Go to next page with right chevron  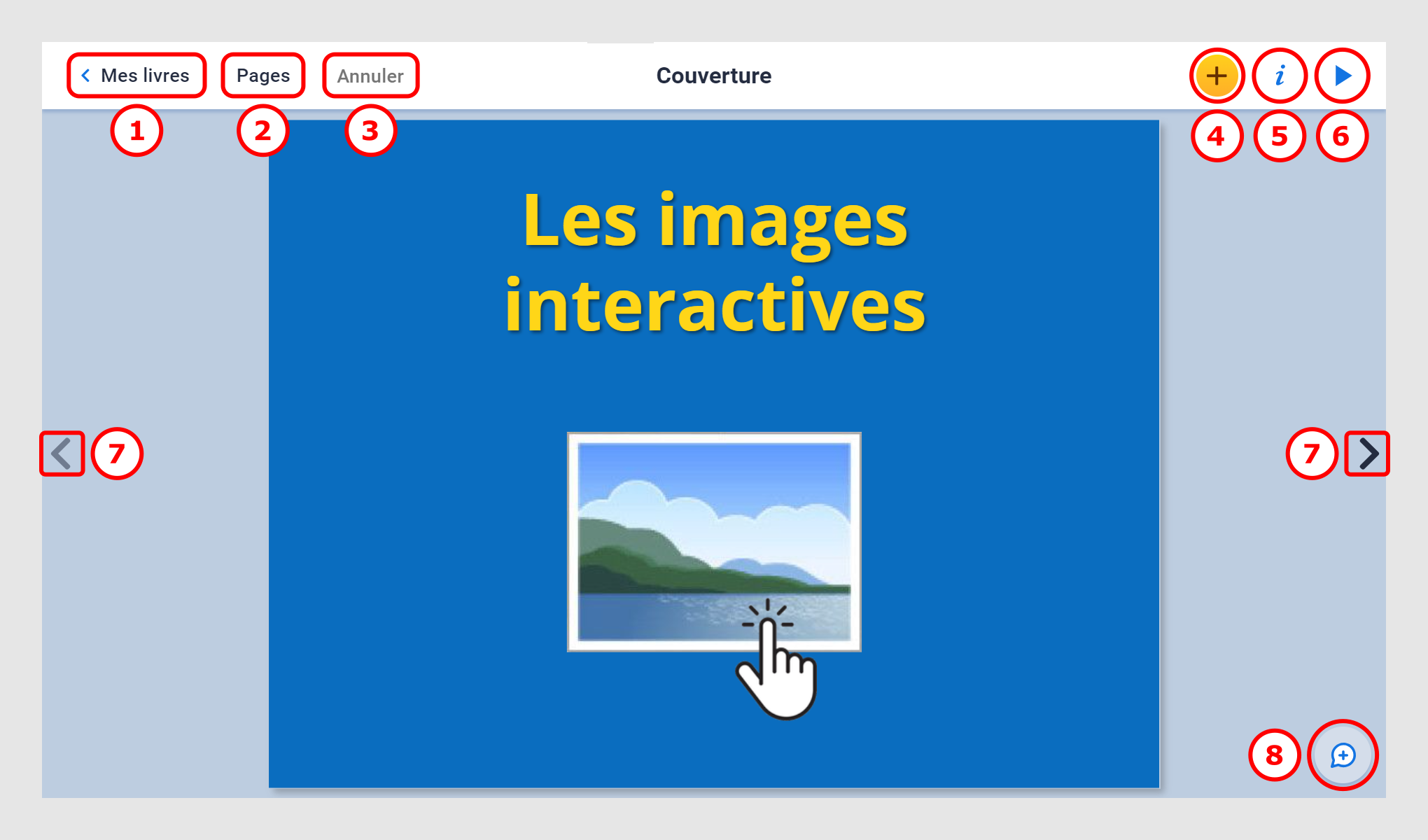click(1368, 454)
